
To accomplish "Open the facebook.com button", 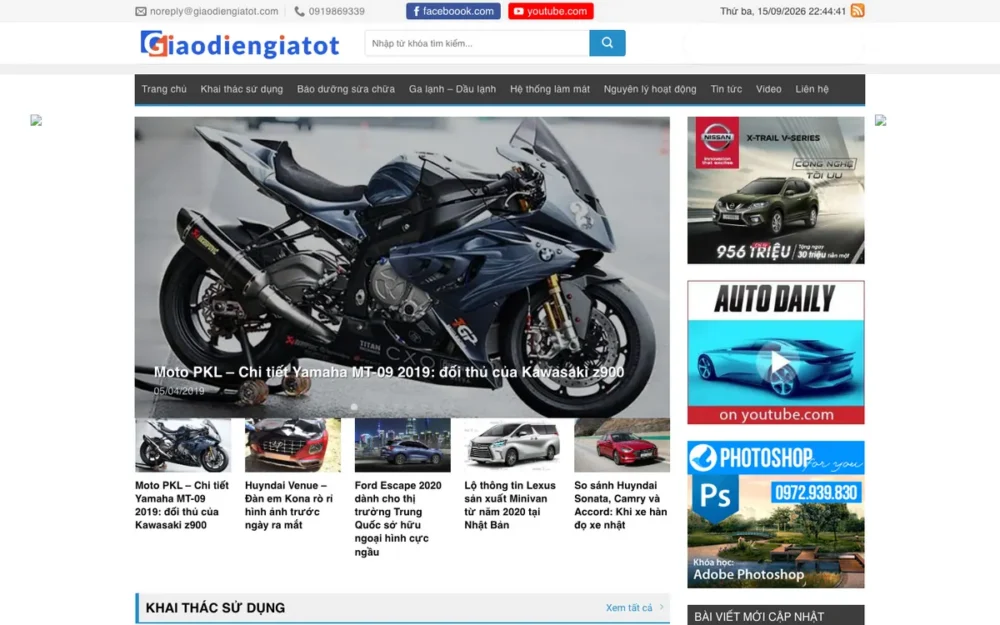I will tap(453, 11).
